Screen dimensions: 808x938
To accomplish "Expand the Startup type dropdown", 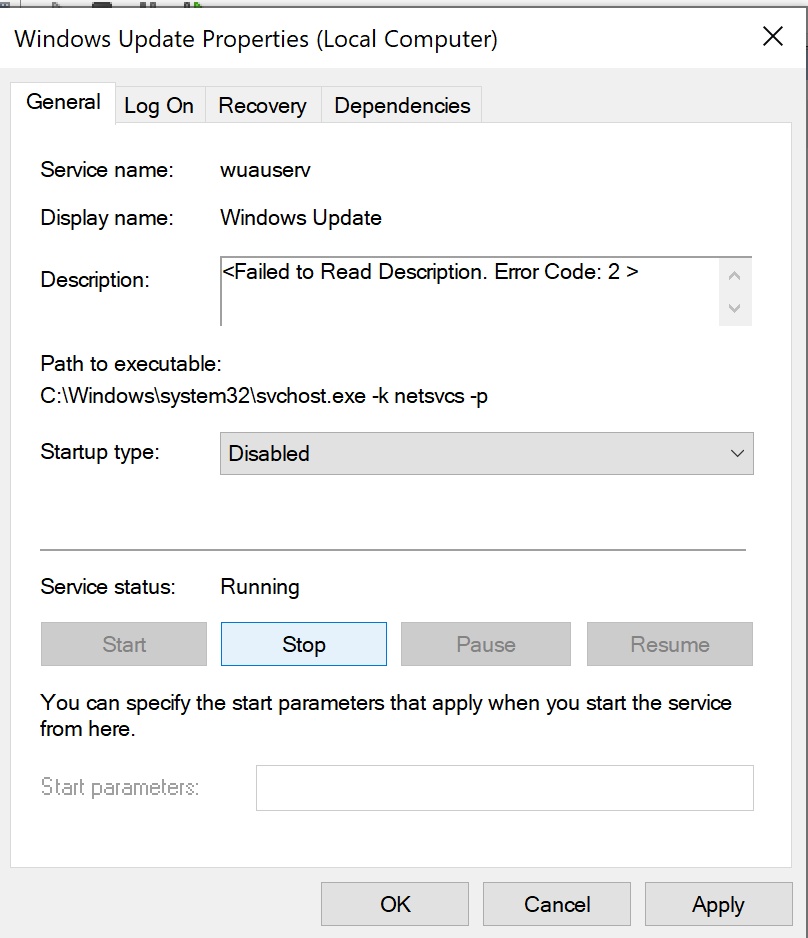I will [487, 453].
